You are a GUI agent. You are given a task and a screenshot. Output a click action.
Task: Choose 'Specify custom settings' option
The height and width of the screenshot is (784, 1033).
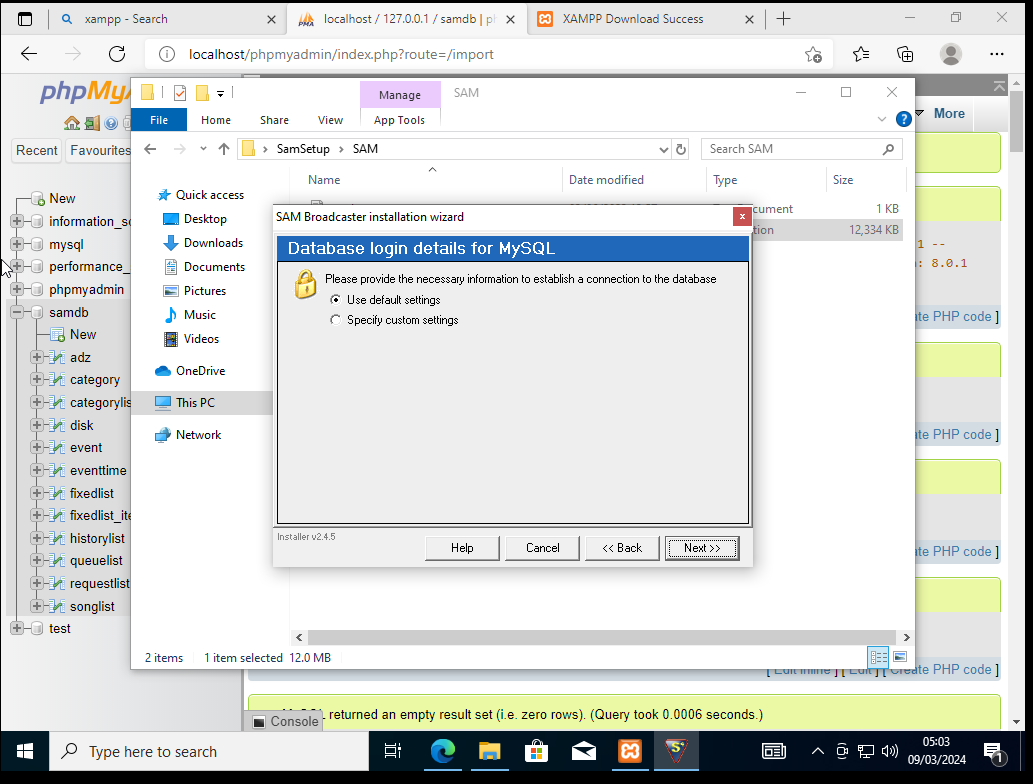(x=335, y=320)
